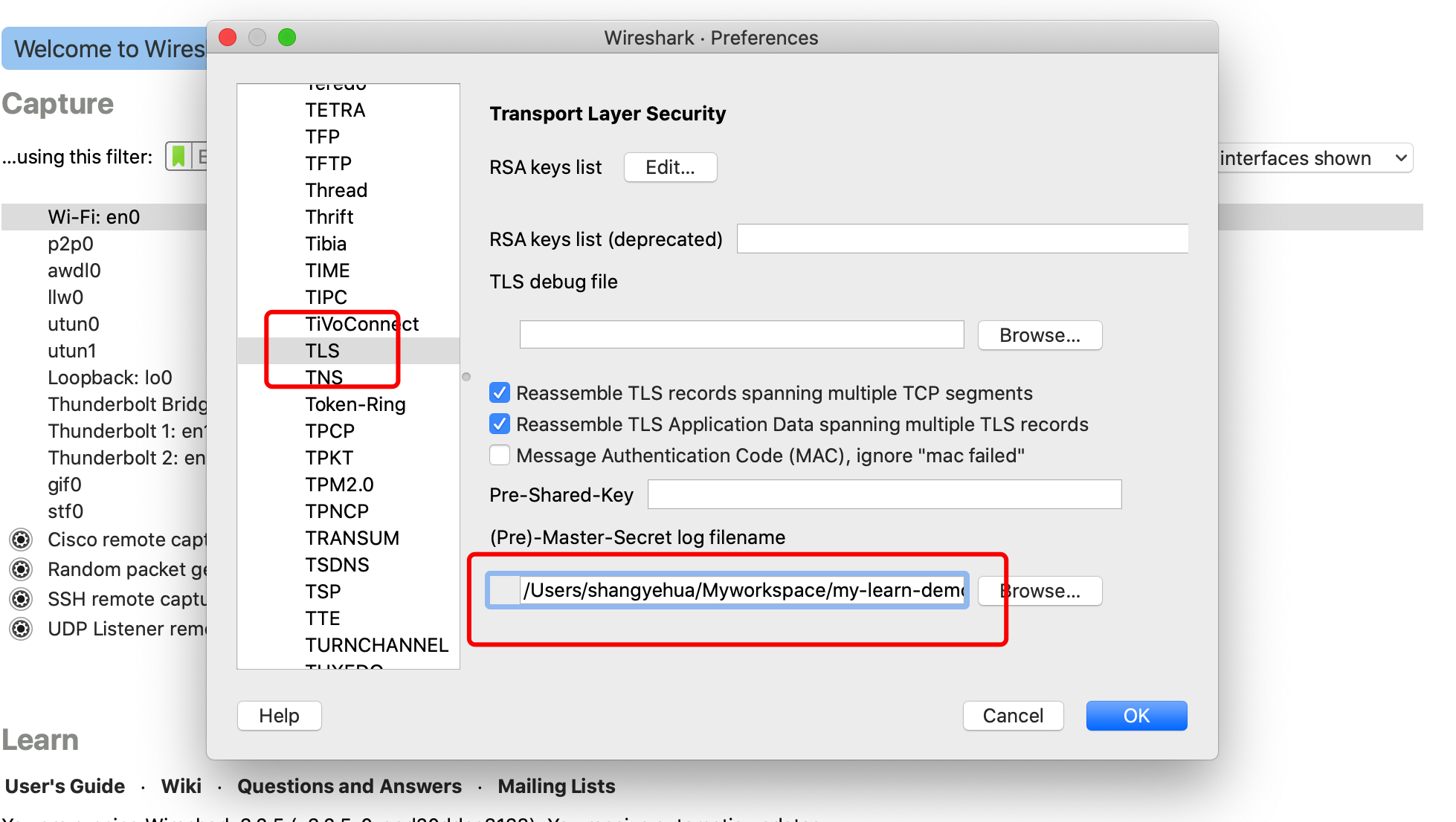Click Cancel to dismiss preferences
The height and width of the screenshot is (822, 1456).
click(1014, 715)
